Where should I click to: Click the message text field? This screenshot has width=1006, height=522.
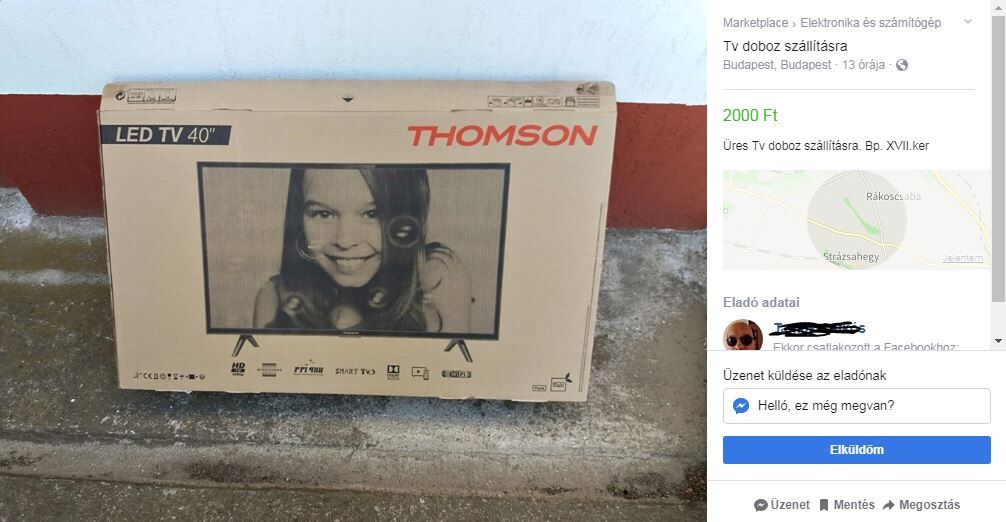[x=857, y=406]
